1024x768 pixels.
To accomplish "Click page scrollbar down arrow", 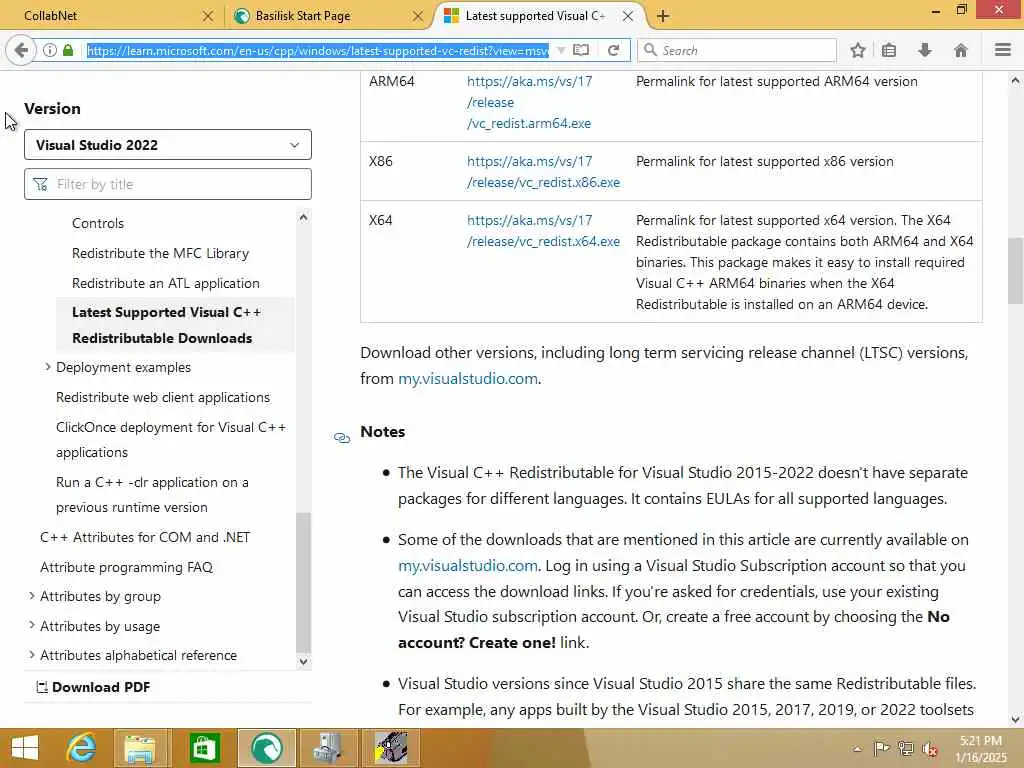I will click(x=1015, y=720).
